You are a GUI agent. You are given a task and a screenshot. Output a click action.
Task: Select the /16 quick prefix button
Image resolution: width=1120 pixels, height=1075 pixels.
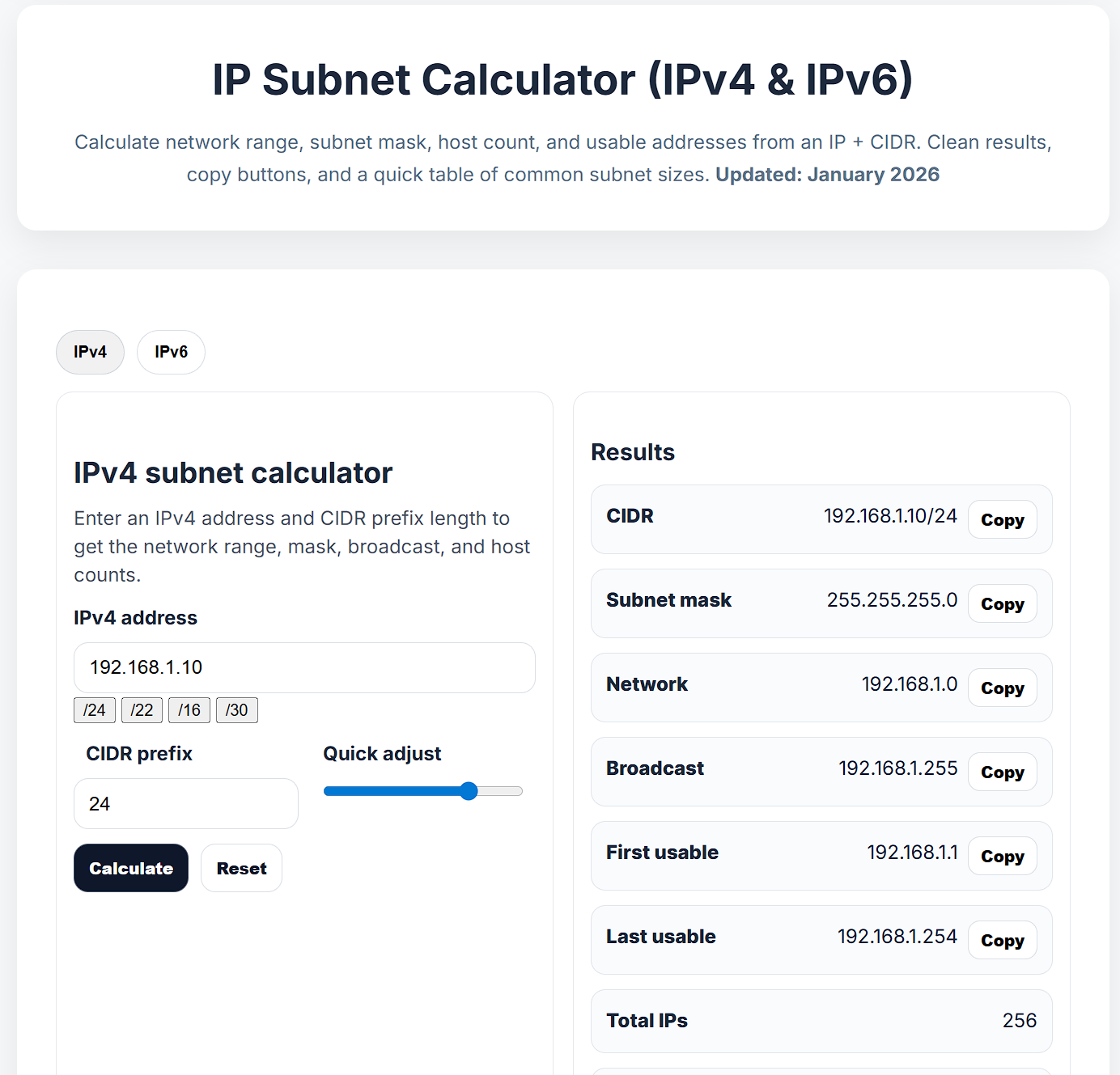[189, 710]
